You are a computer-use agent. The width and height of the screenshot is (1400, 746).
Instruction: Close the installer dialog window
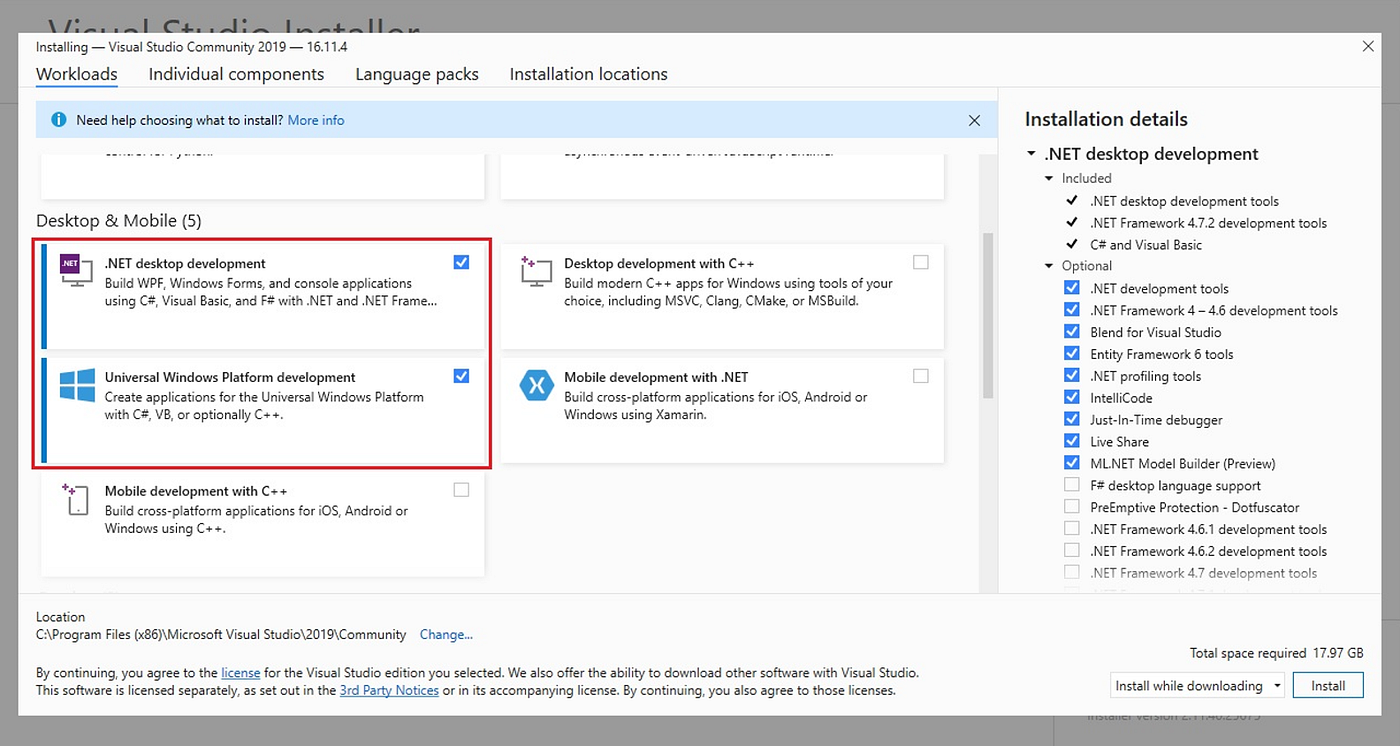click(x=1368, y=47)
